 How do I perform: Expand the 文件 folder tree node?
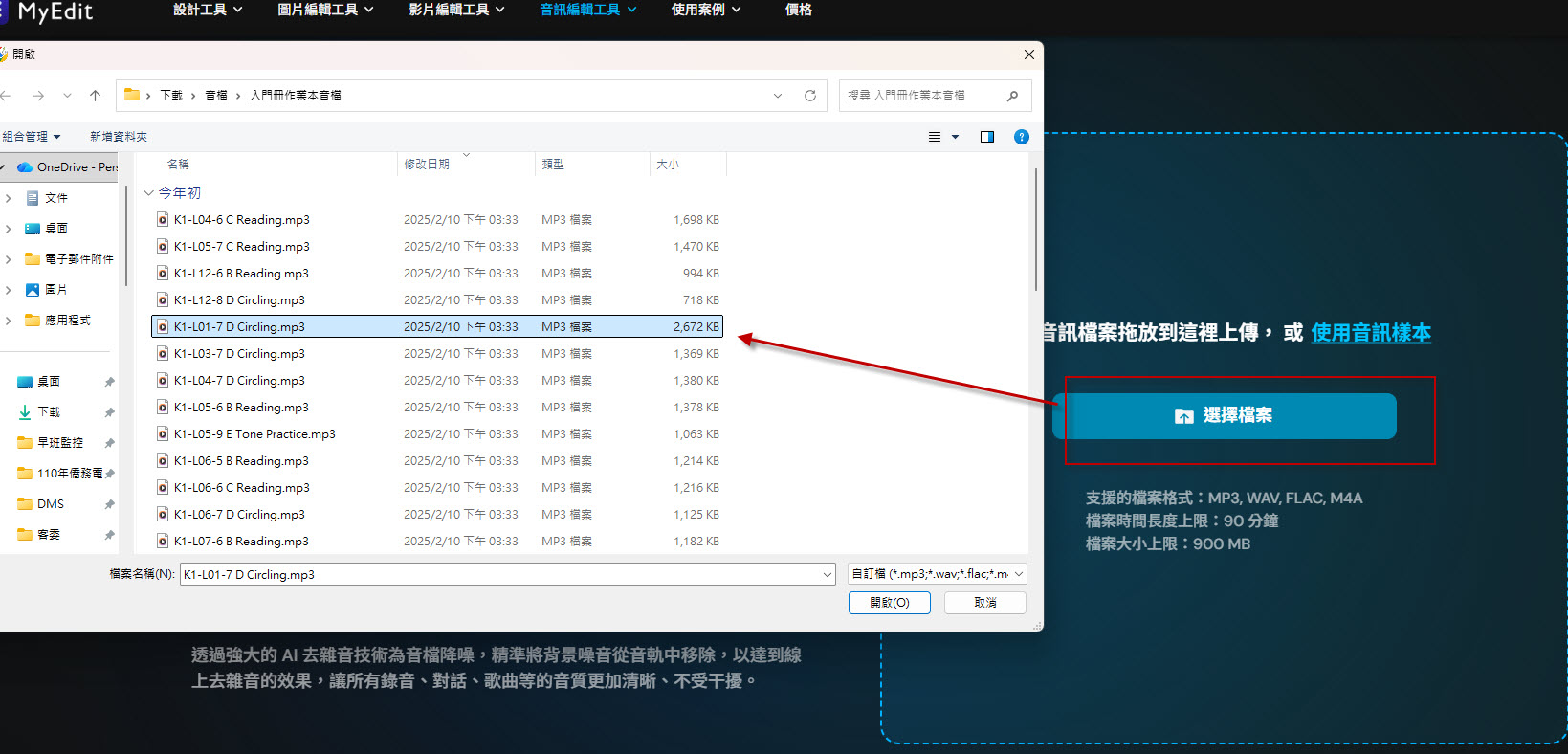click(9, 198)
